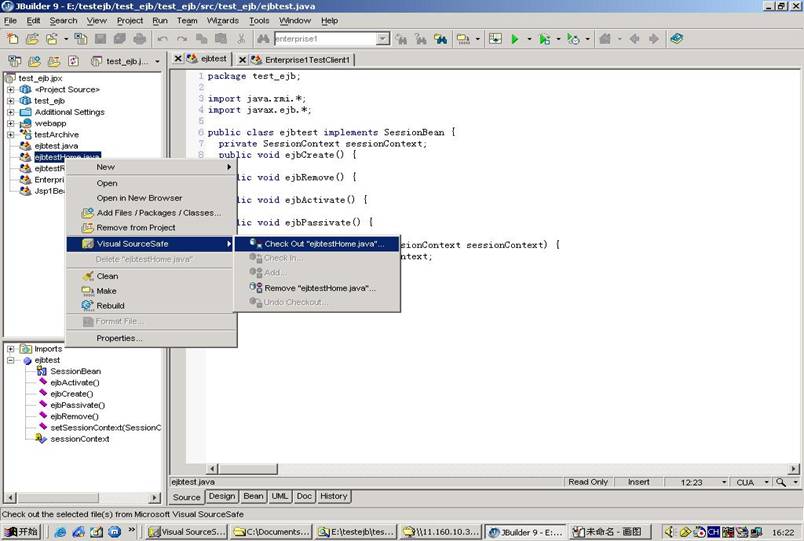Viewport: 804px width, 541px height.
Task: Open the Make Project dropdown arrow
Action: click(x=477, y=39)
